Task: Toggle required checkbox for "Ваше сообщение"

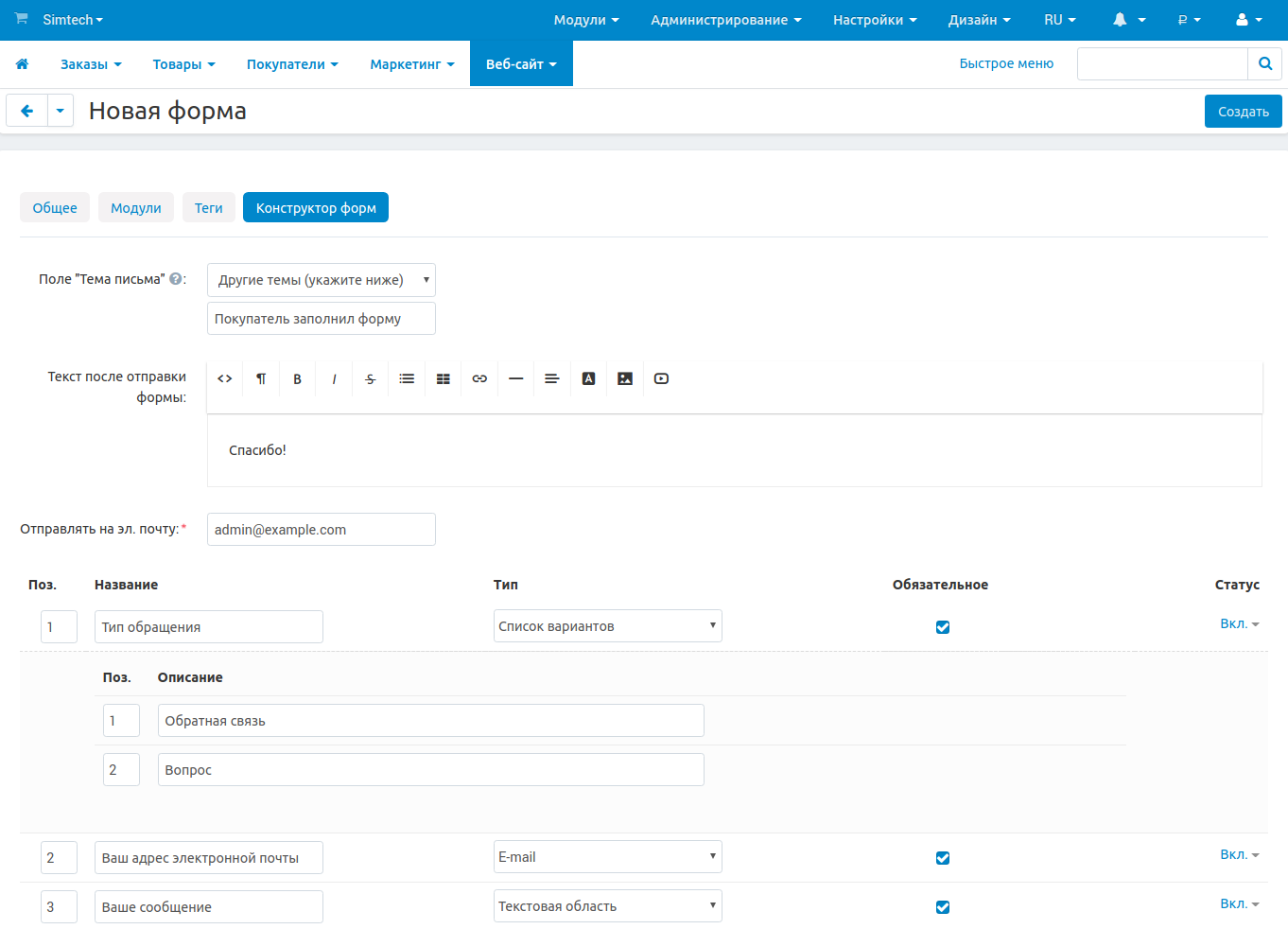Action: coord(943,907)
